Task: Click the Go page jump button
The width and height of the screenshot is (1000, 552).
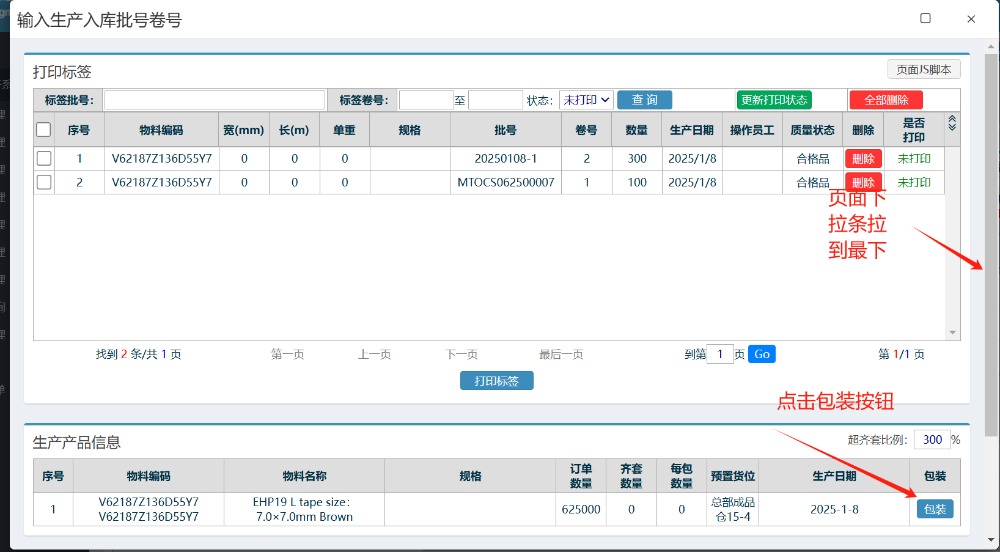Action: click(761, 354)
